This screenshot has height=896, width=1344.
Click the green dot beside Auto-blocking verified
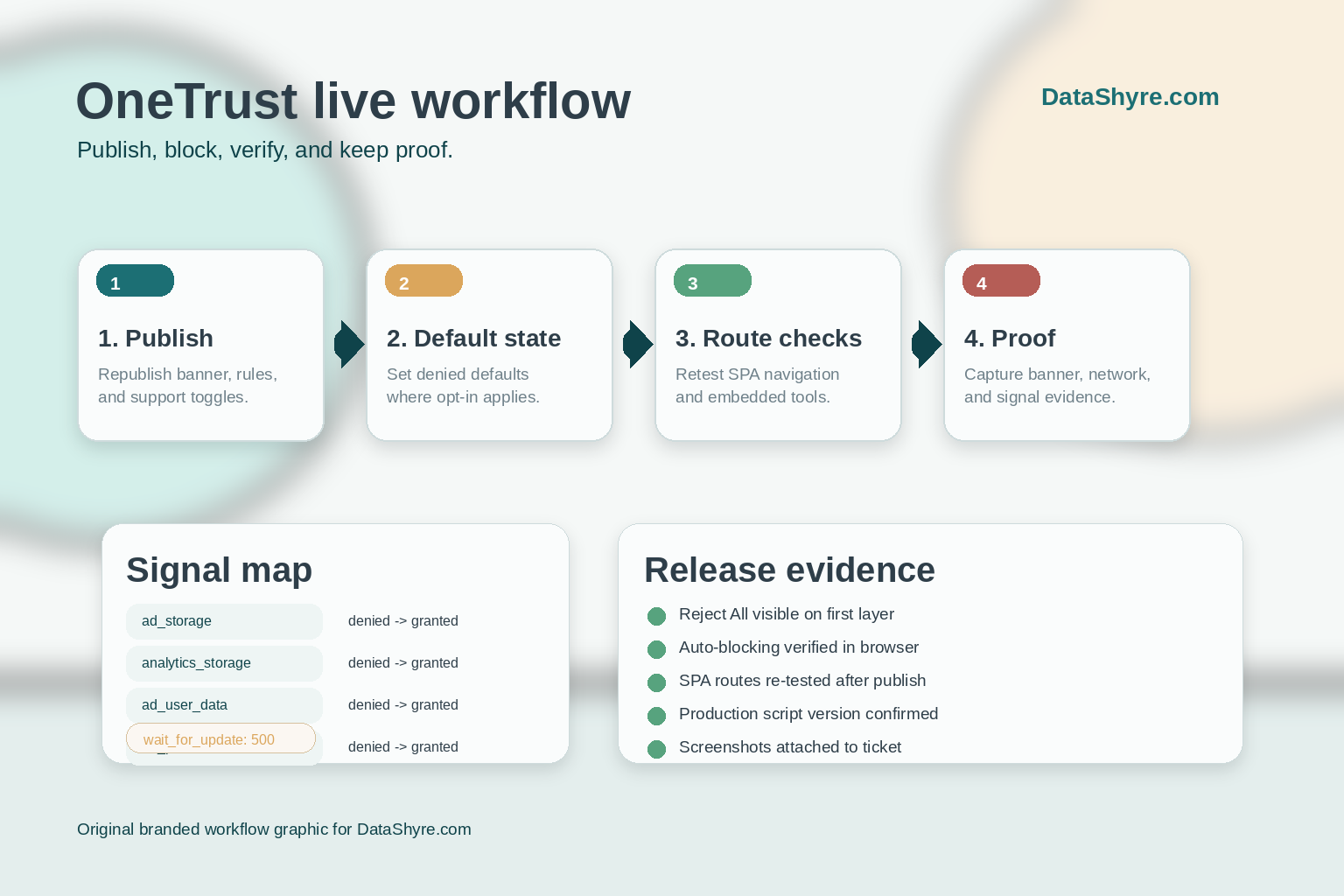[656, 649]
